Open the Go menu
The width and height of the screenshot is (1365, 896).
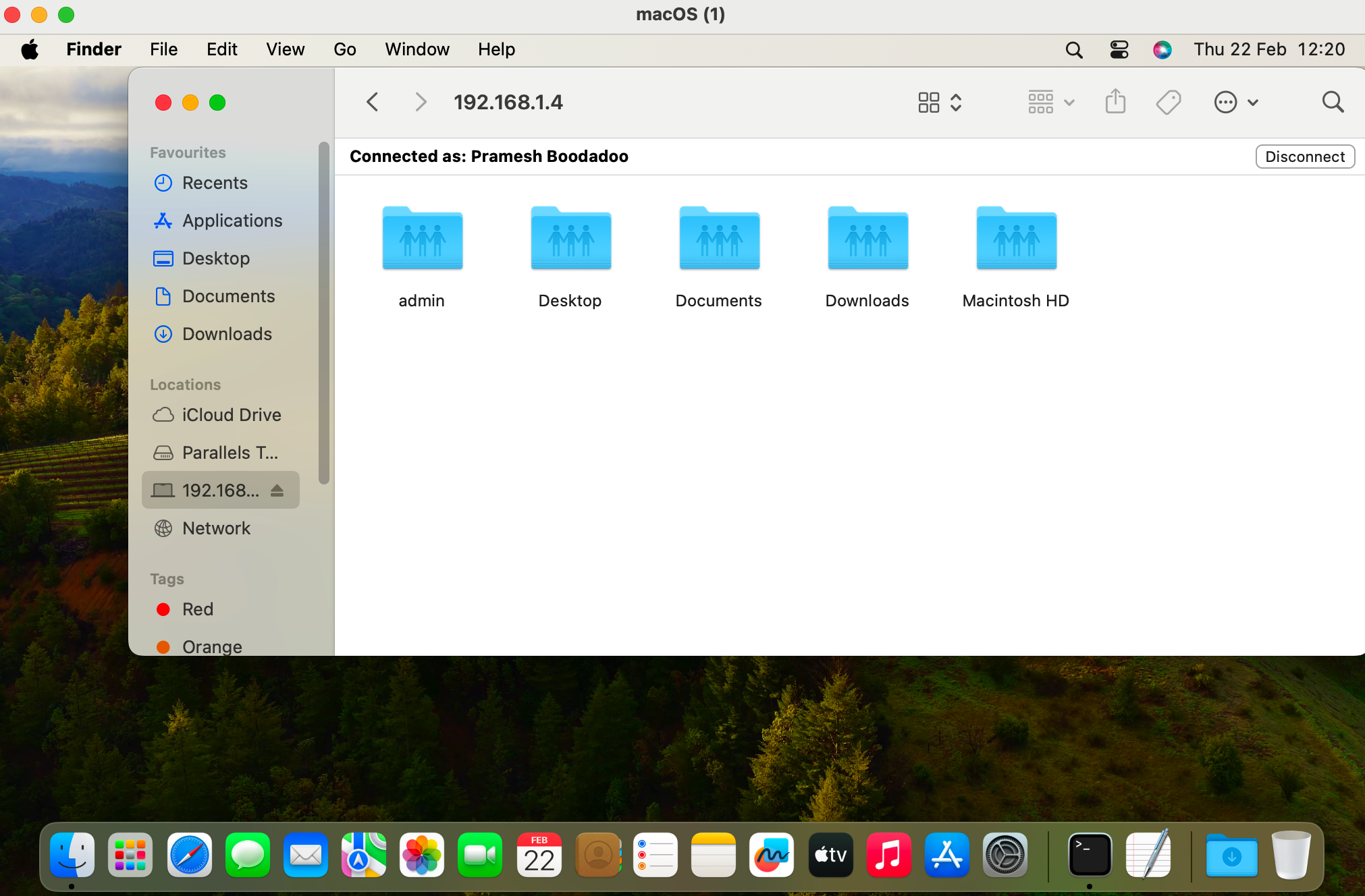(x=344, y=49)
